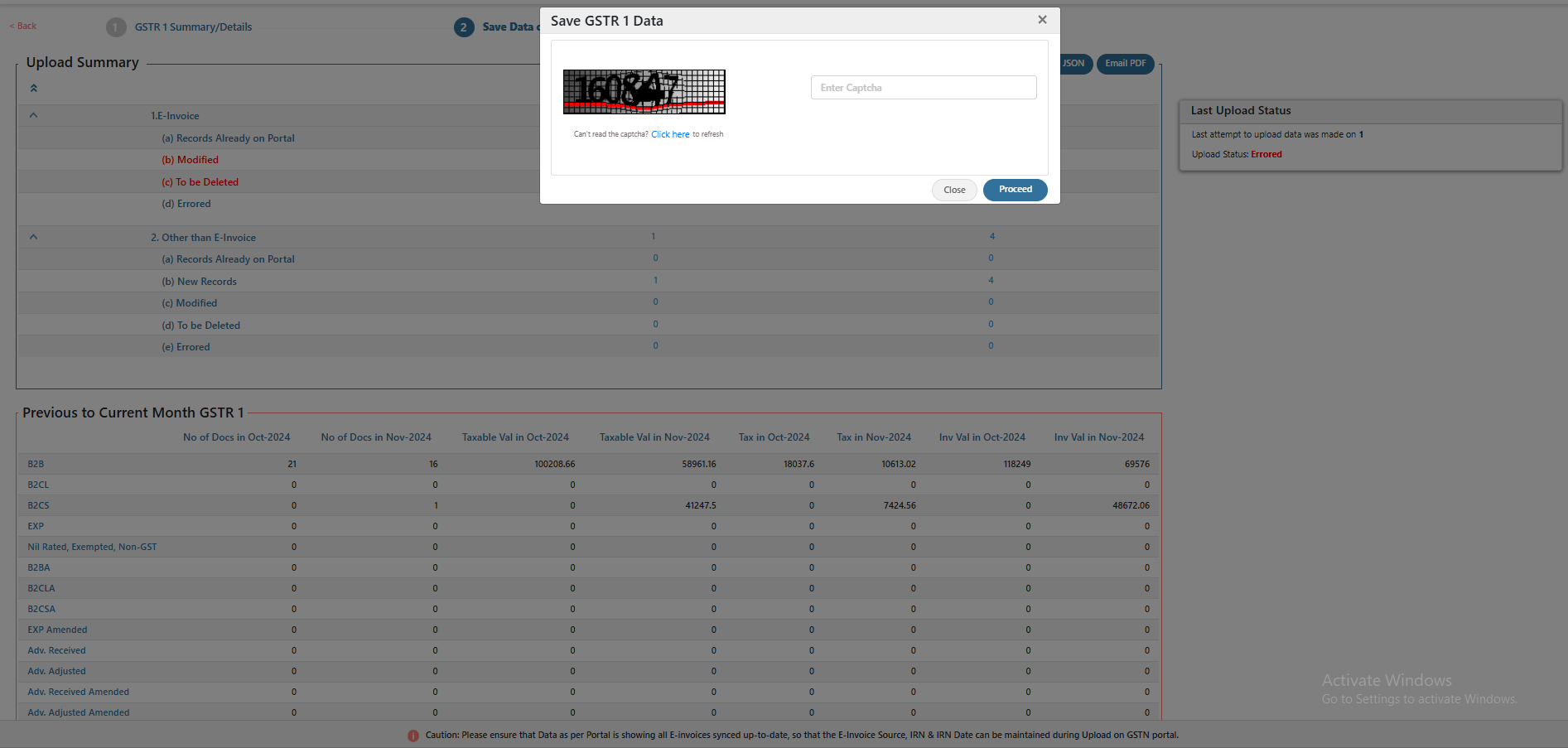The width and height of the screenshot is (1568, 748).
Task: Select E-Invoice '(d) Errored' row
Action: [x=186, y=204]
